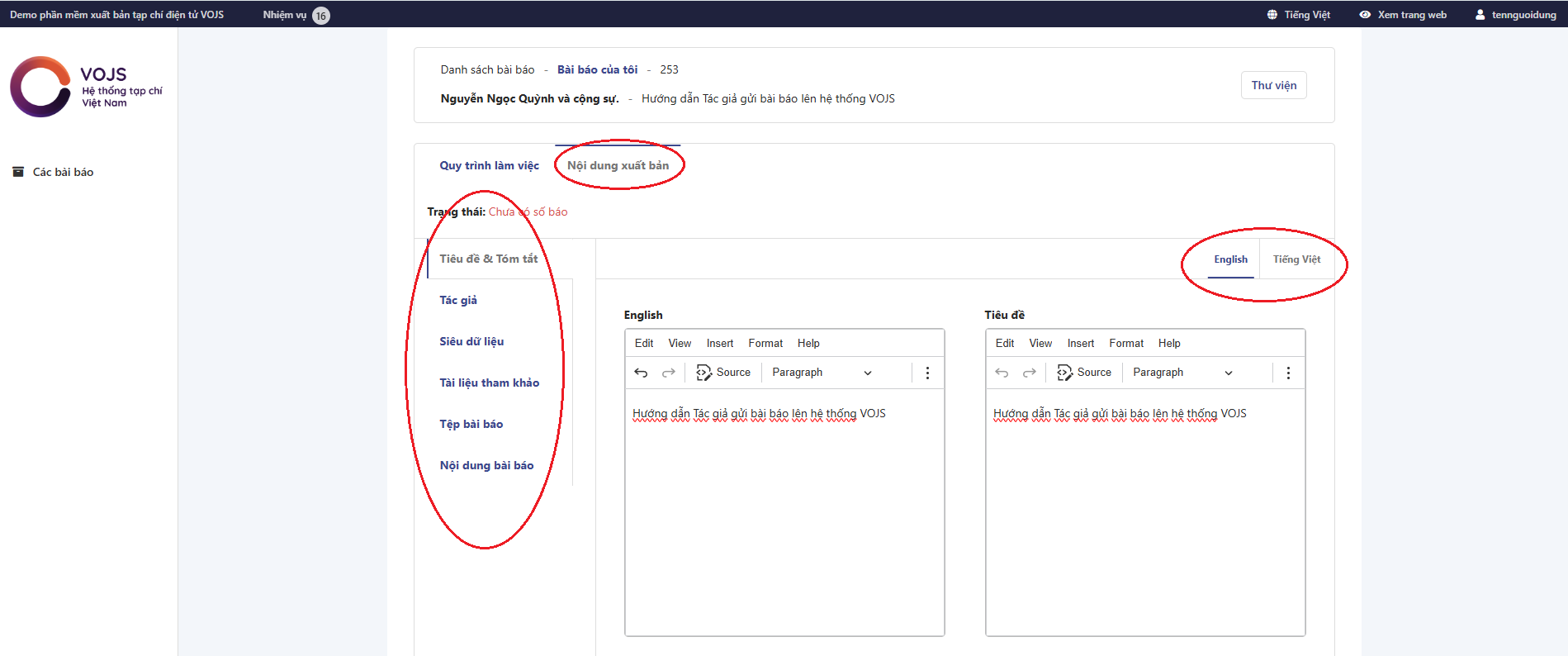Open more options in Tiêu đề editor toolbar
The height and width of the screenshot is (656, 1568).
point(1288,373)
